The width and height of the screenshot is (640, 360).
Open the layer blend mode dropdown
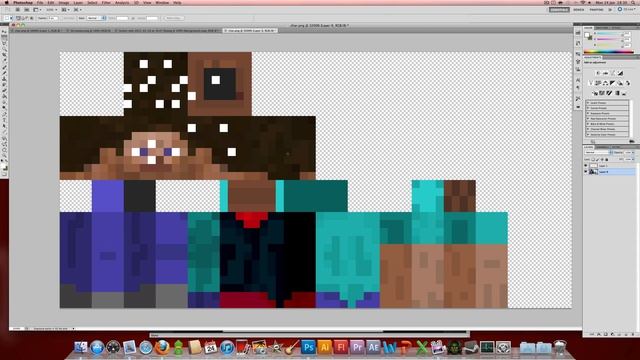(599, 153)
